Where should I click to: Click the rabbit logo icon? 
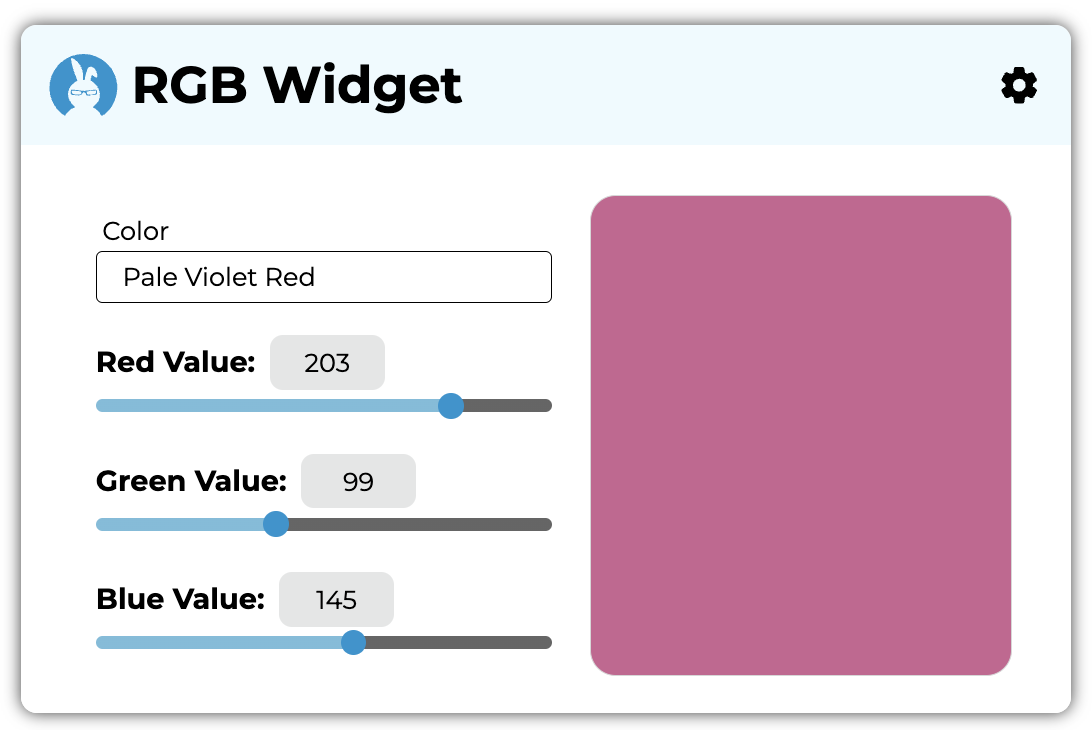[x=83, y=86]
